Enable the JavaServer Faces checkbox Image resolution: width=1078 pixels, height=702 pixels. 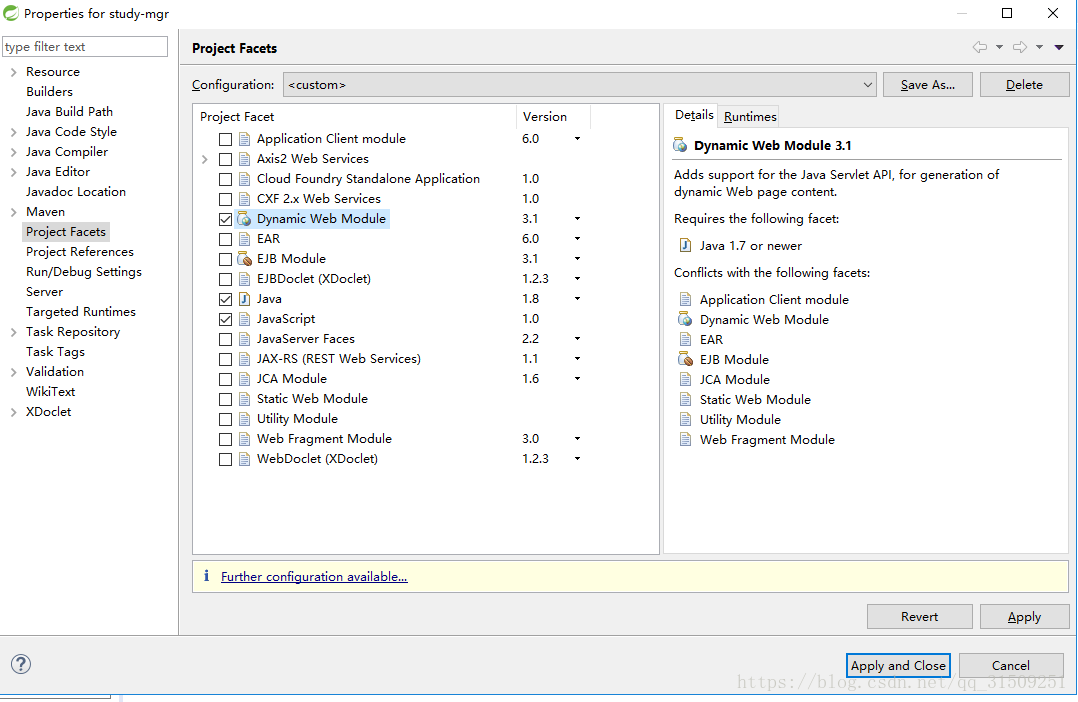(226, 339)
